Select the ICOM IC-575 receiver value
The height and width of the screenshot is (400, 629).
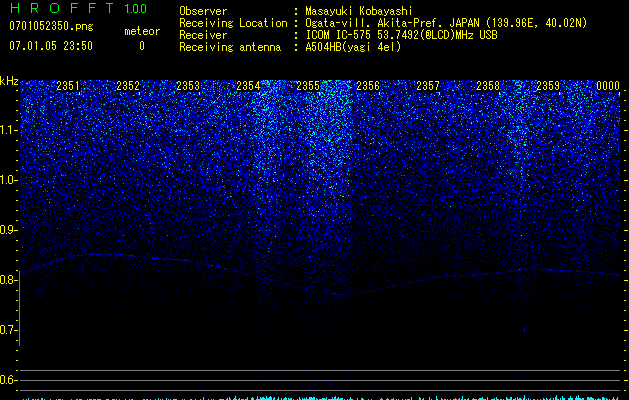(402, 35)
